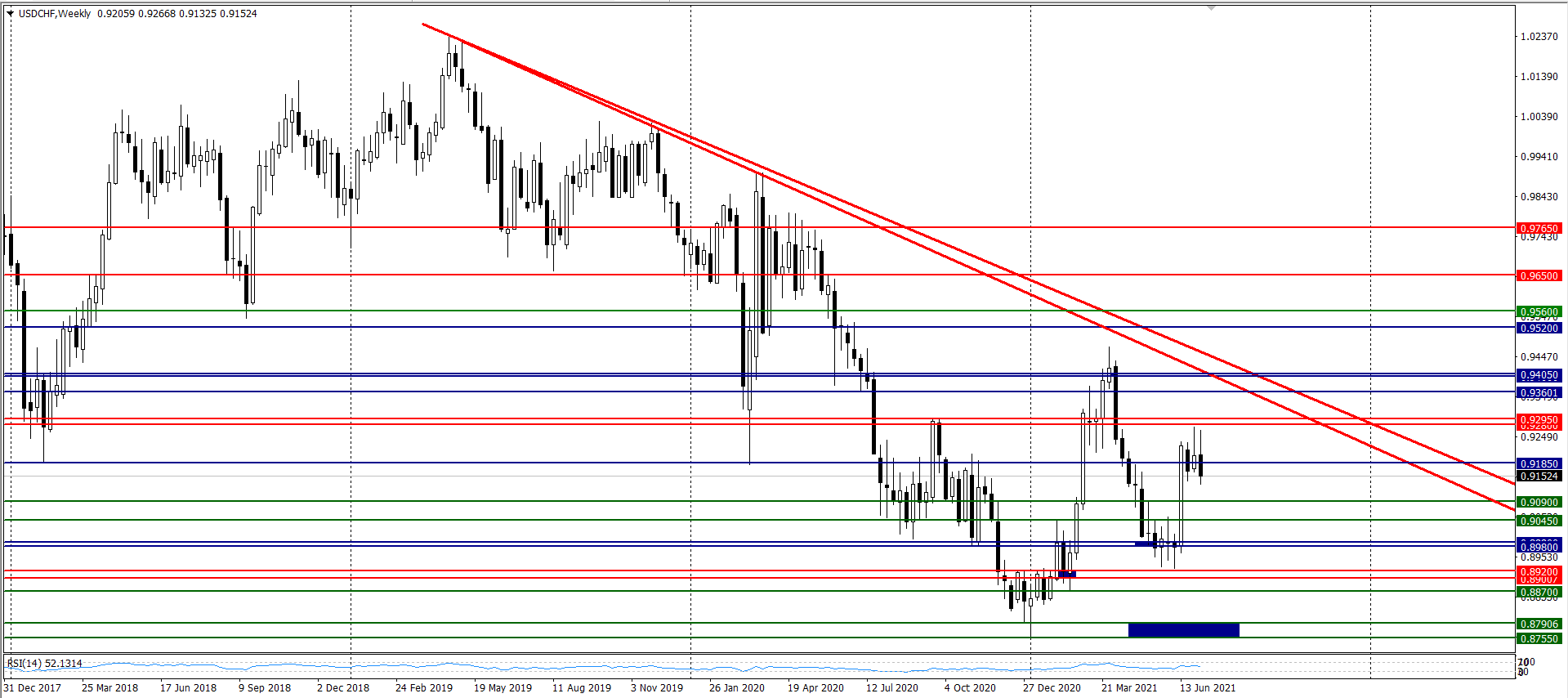The width and height of the screenshot is (1568, 698).
Task: Click the red 0.96500 price label
Action: coord(1539,276)
